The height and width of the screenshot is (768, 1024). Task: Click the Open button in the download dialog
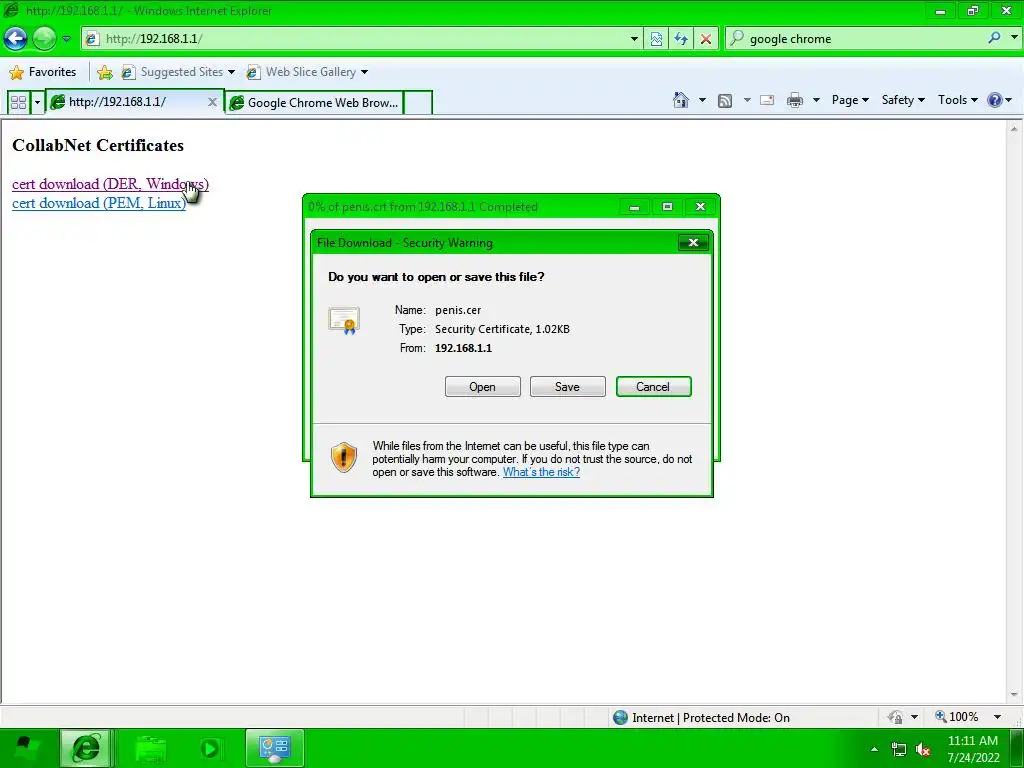(x=483, y=387)
